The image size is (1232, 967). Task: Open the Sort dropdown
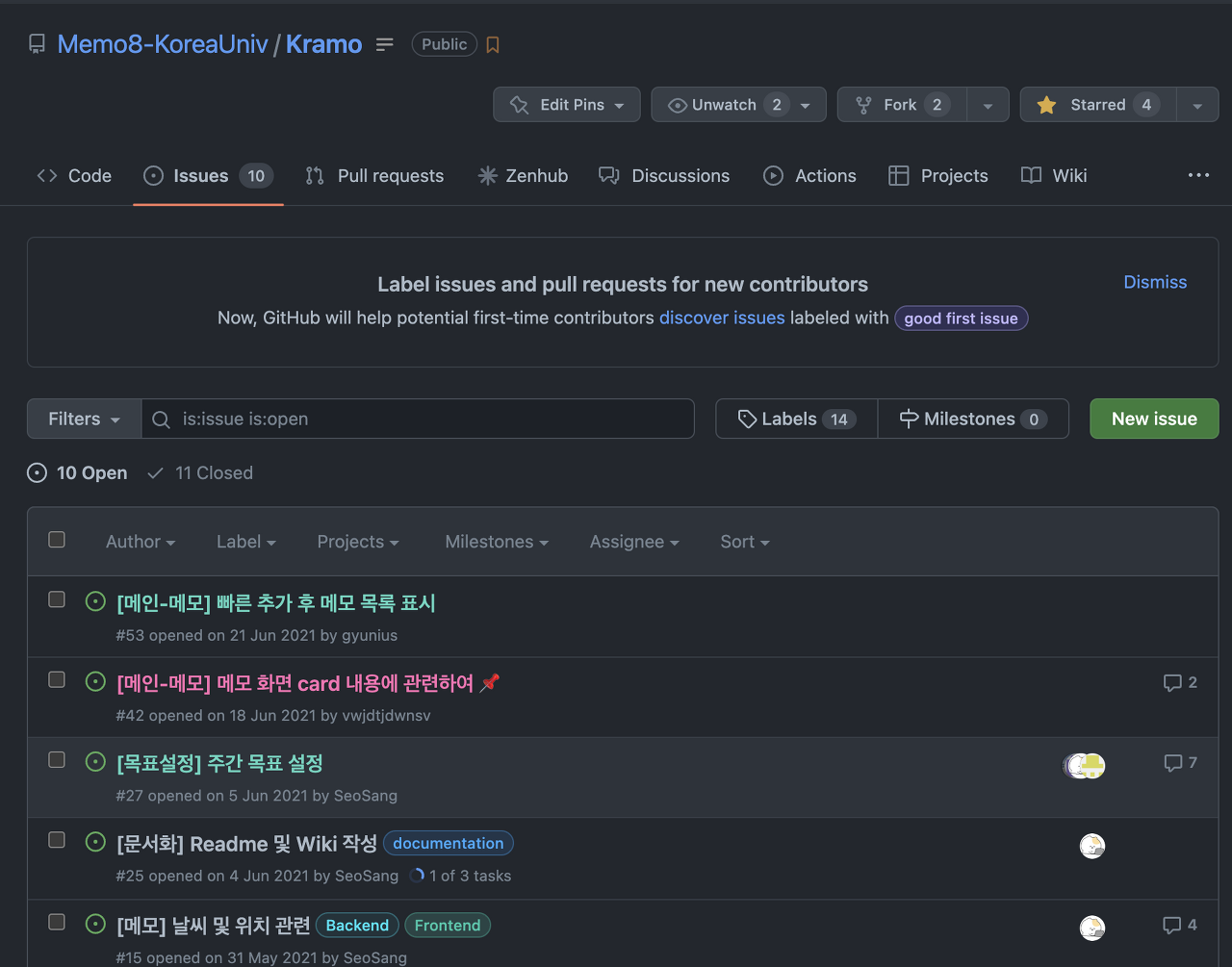click(x=745, y=542)
